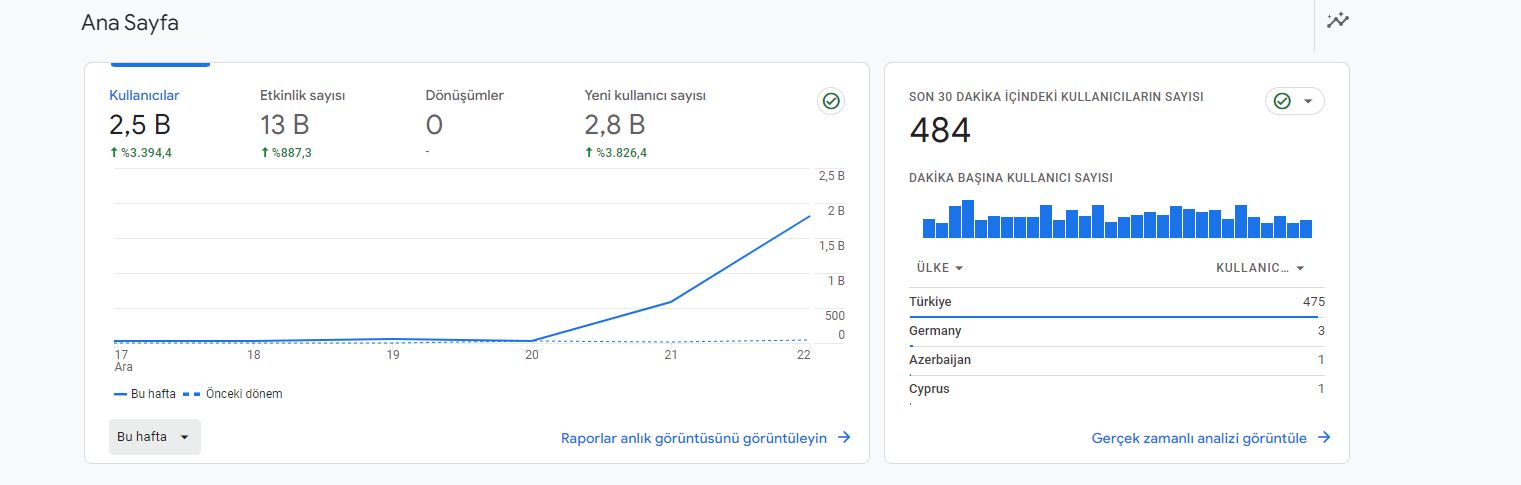Open the data quality dropdown in the realtime card

(x=1295, y=101)
